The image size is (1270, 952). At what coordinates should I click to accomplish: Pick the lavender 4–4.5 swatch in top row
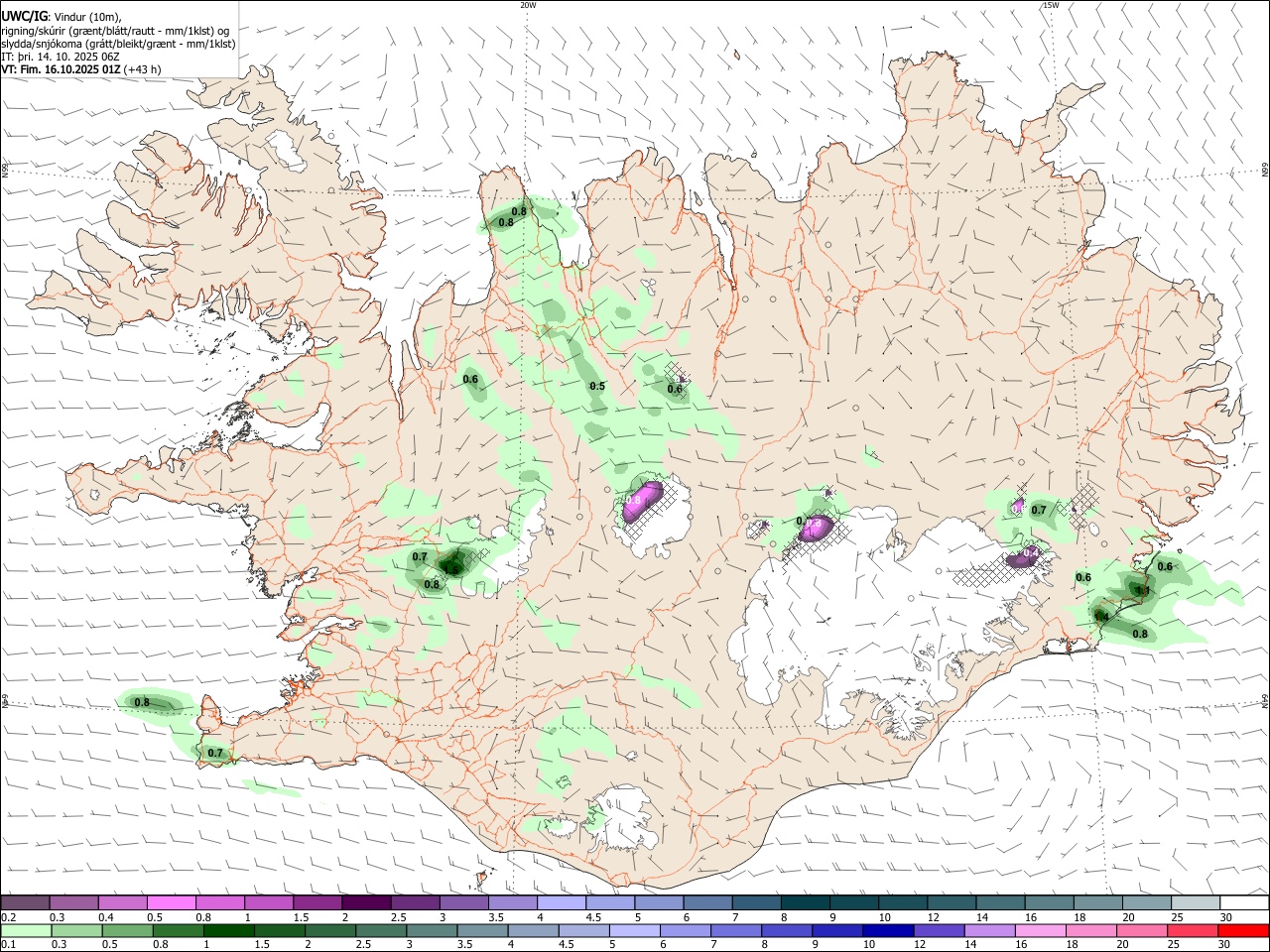click(562, 903)
